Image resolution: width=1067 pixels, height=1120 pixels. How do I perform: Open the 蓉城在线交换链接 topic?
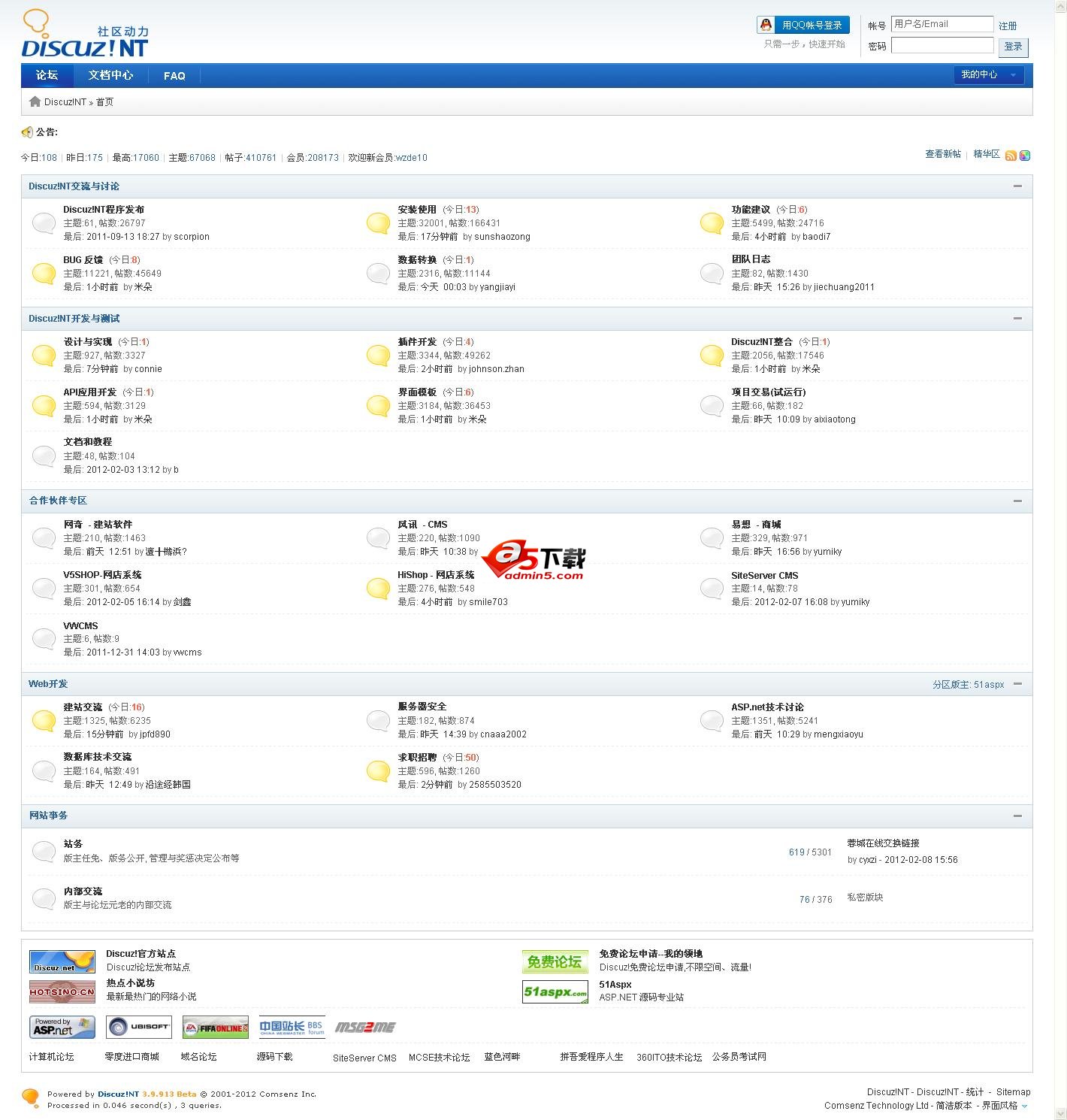coord(883,843)
